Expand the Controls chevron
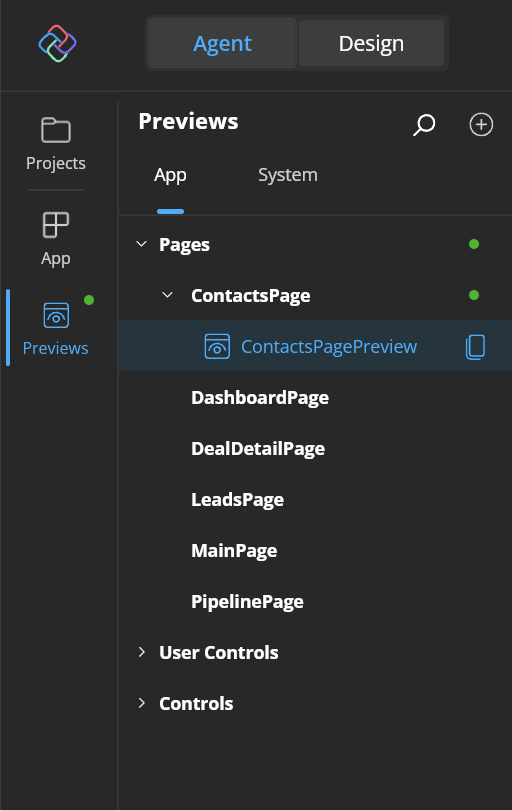The image size is (512, 810). click(142, 703)
